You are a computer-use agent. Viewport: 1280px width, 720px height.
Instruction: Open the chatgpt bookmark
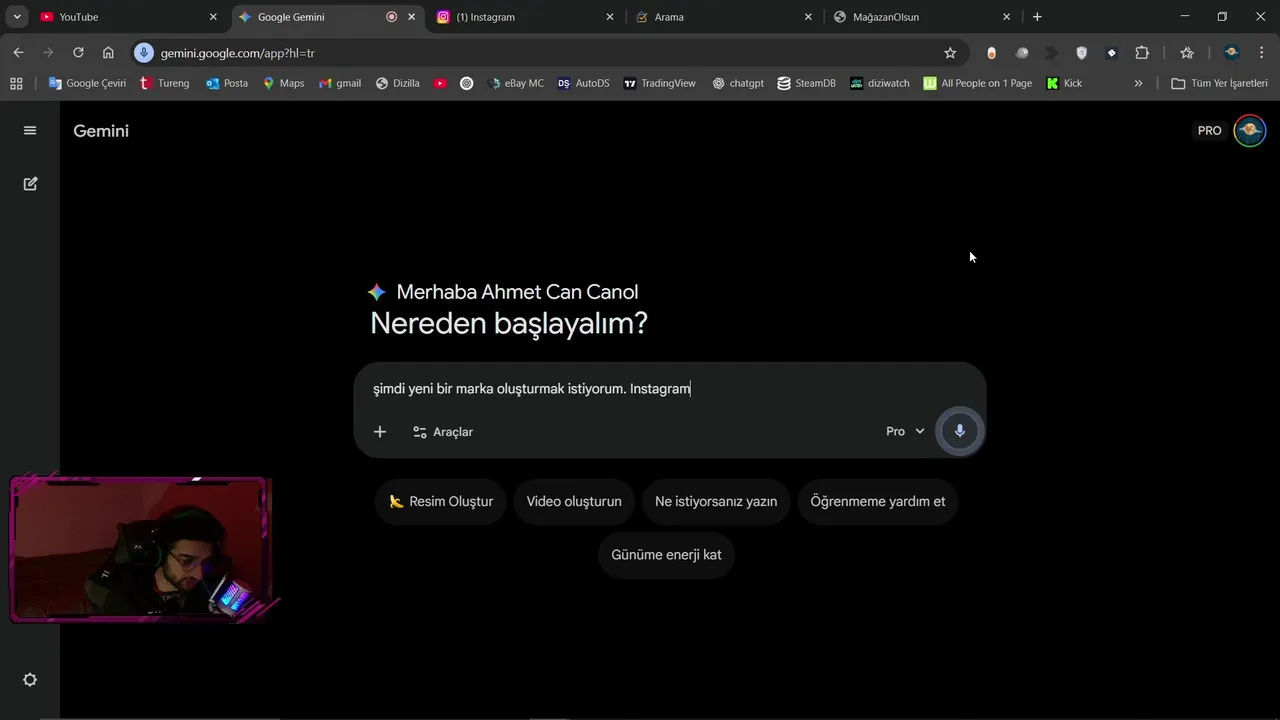[x=738, y=83]
